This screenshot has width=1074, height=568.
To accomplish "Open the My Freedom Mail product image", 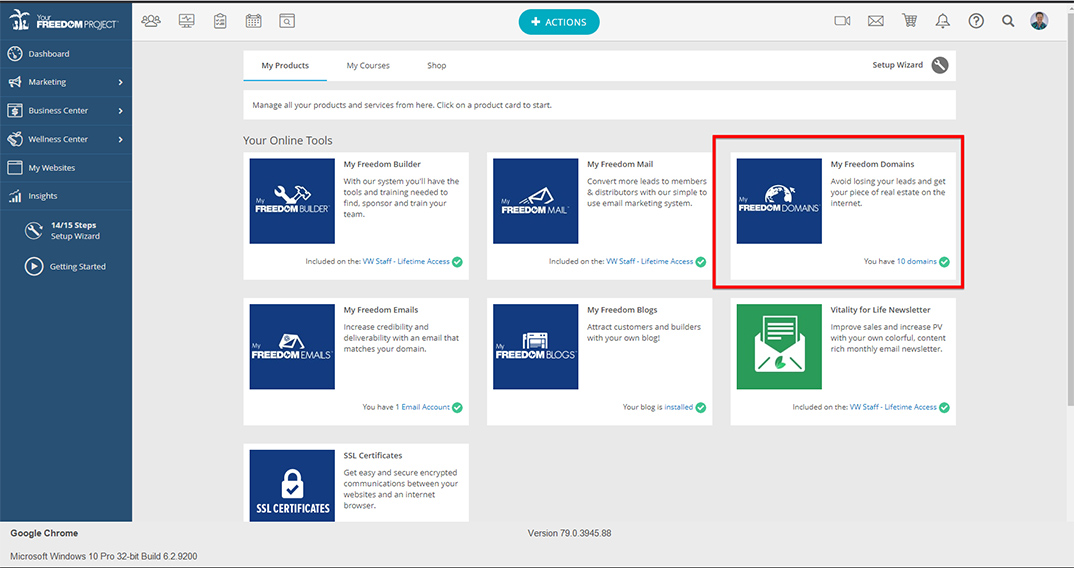I will click(x=536, y=201).
